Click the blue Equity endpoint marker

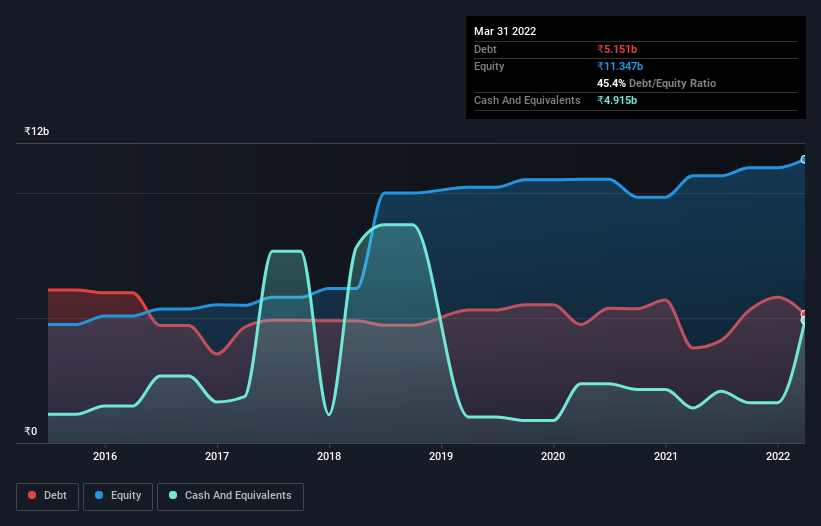pyautogui.click(x=804, y=160)
